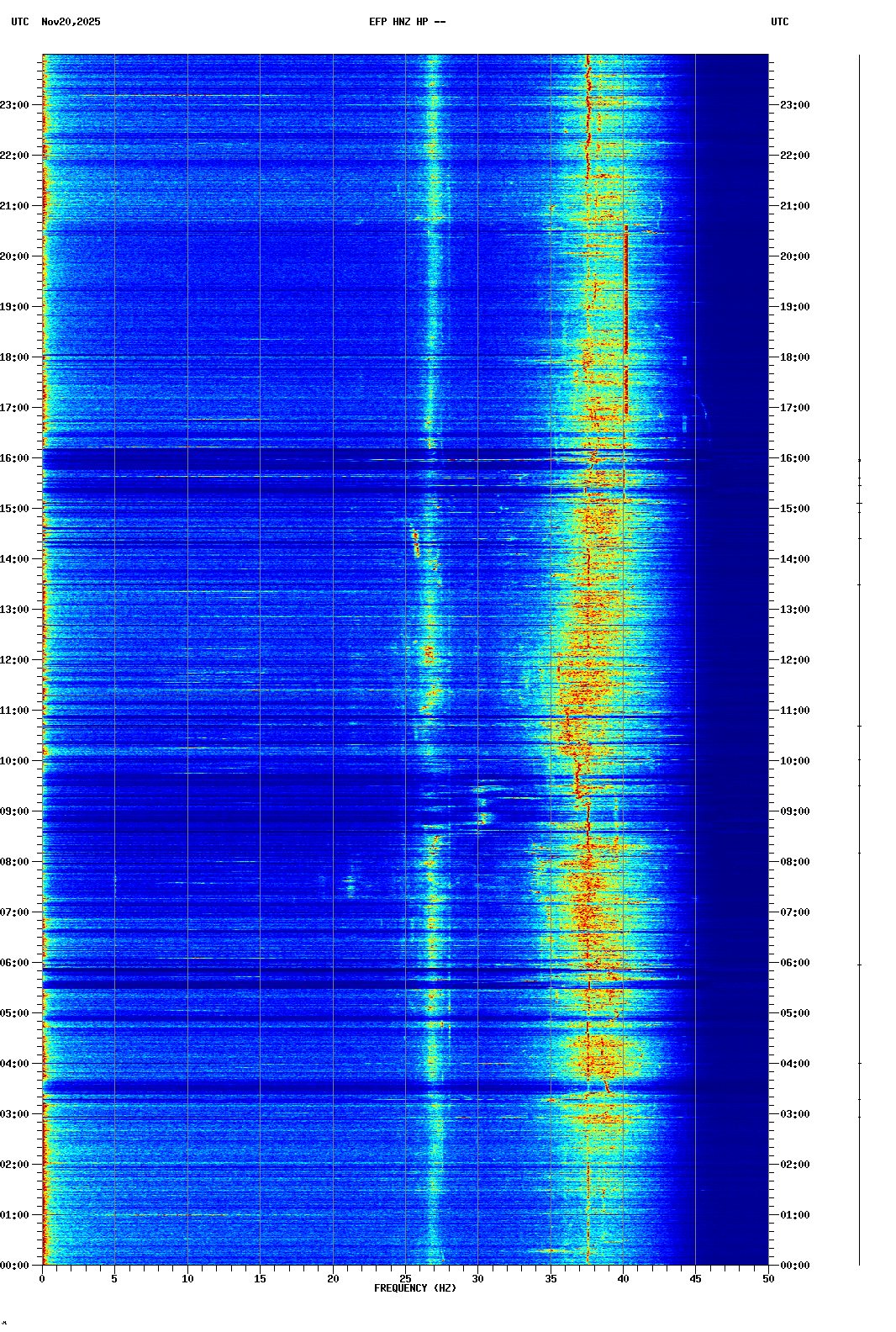Select the 12:00 label on left axis
Screen dimensions: 896x1332
[x=15, y=660]
